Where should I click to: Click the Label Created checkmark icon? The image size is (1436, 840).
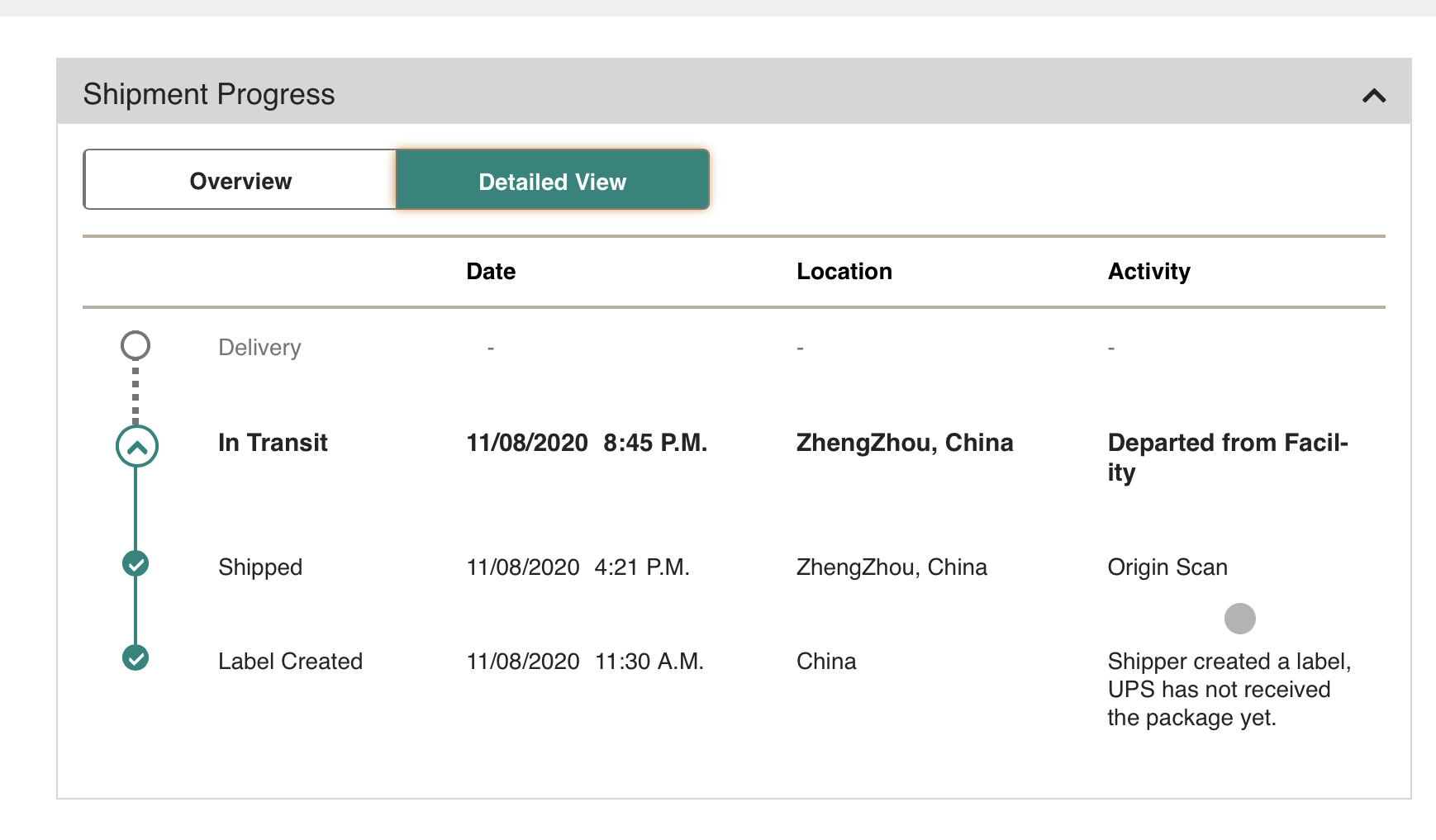pos(136,658)
